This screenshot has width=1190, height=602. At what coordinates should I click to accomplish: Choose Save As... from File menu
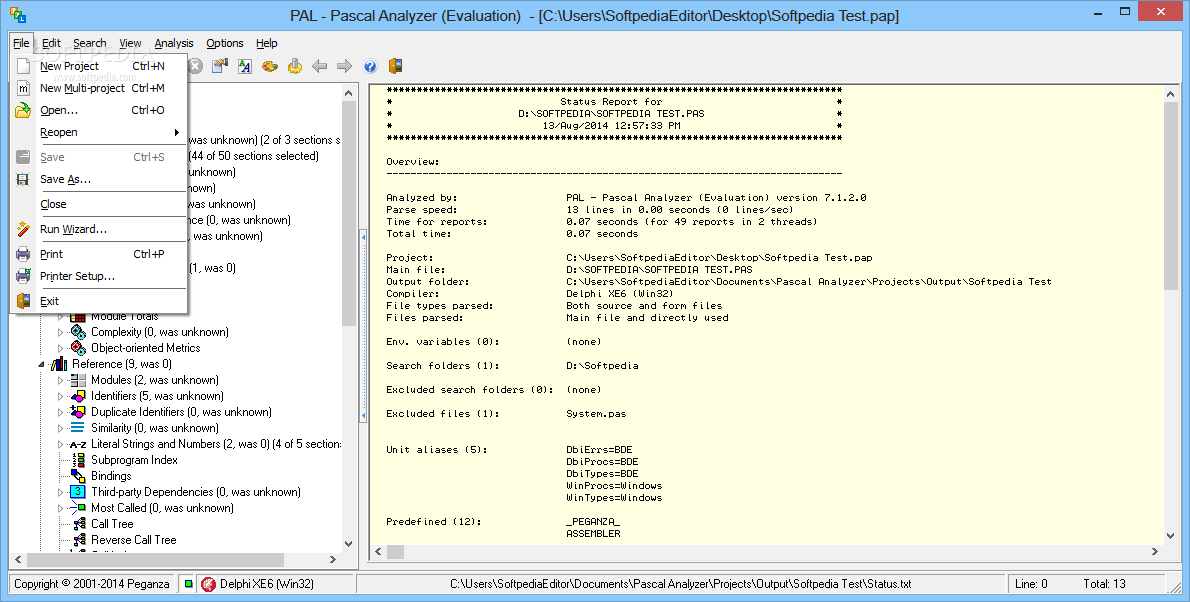(x=99, y=179)
